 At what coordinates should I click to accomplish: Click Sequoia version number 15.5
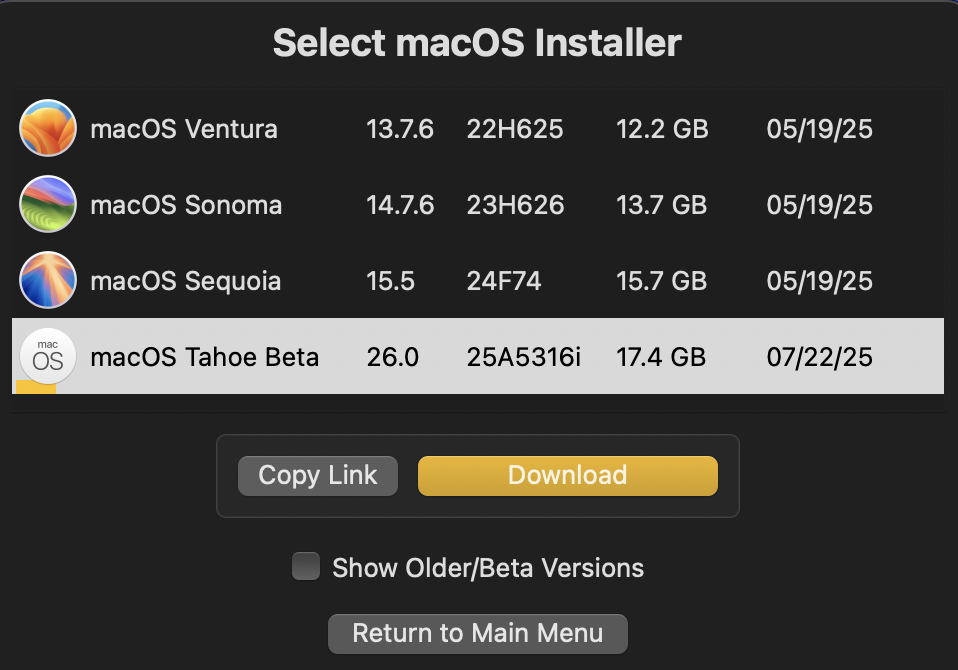[391, 281]
